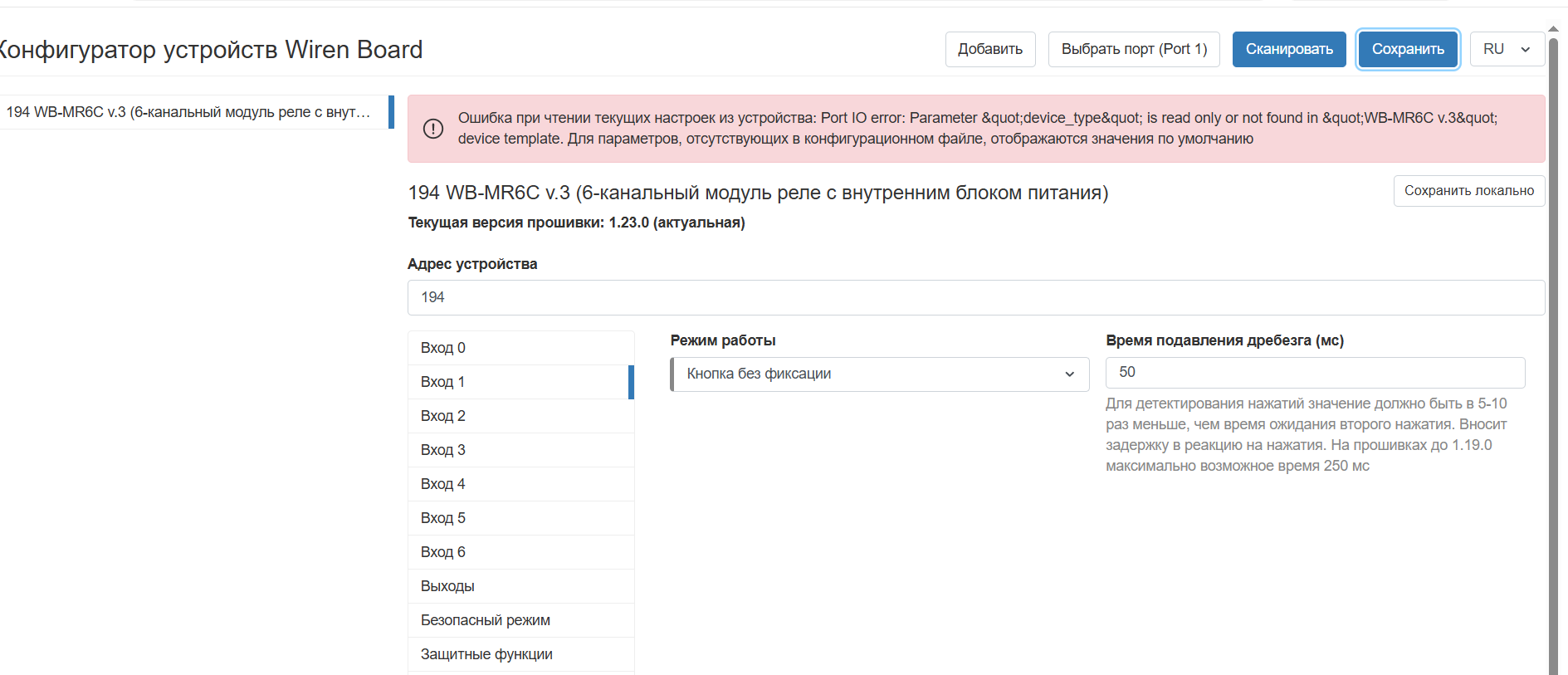Click the Добавить button
This screenshot has width=1568, height=675.
click(989, 49)
